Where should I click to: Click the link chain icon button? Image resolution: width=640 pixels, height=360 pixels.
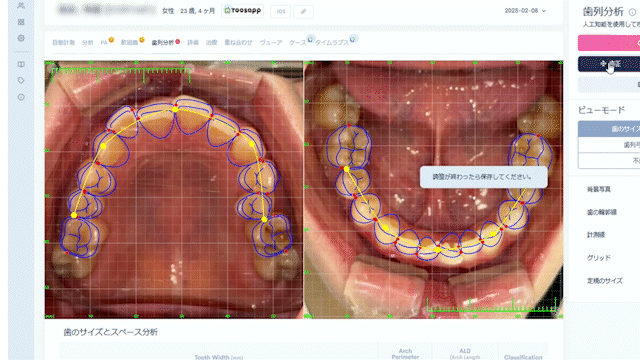click(x=303, y=11)
